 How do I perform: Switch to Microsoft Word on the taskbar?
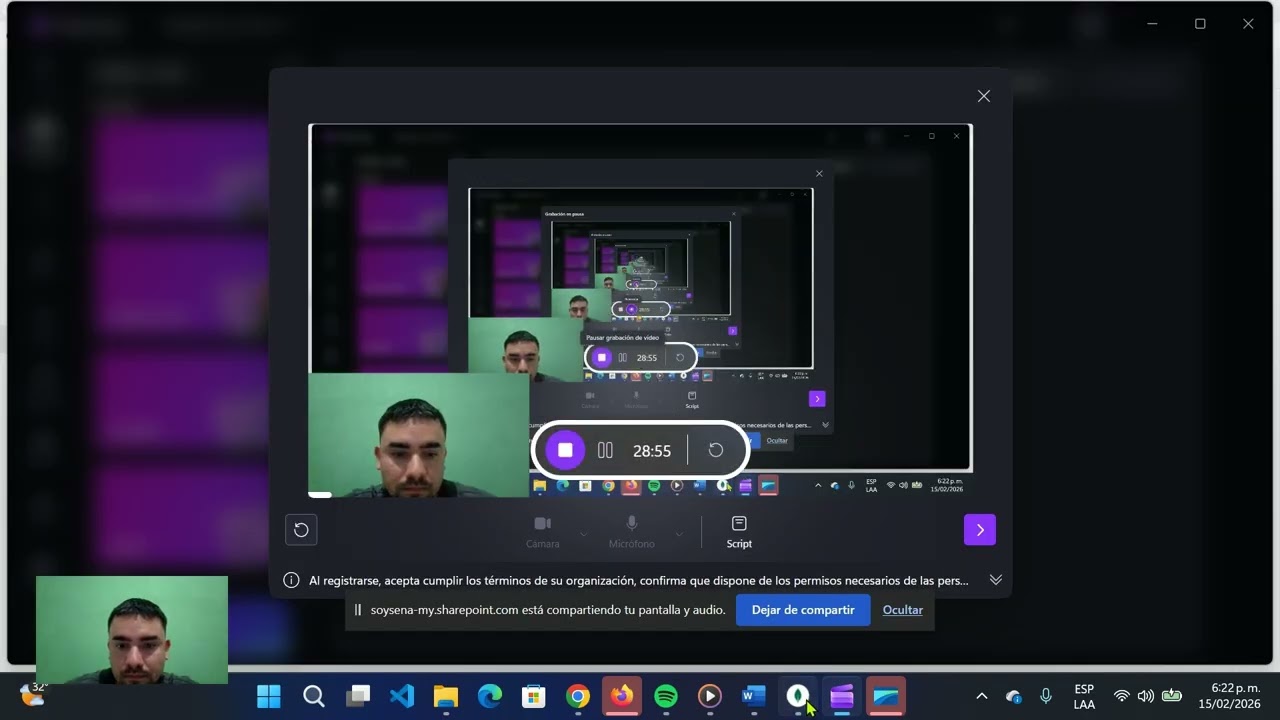[x=754, y=696]
